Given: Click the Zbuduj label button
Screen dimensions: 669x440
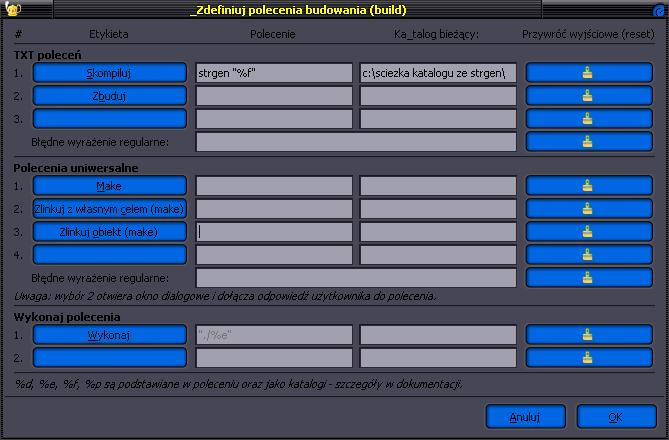Looking at the screenshot, I should click(110, 96).
